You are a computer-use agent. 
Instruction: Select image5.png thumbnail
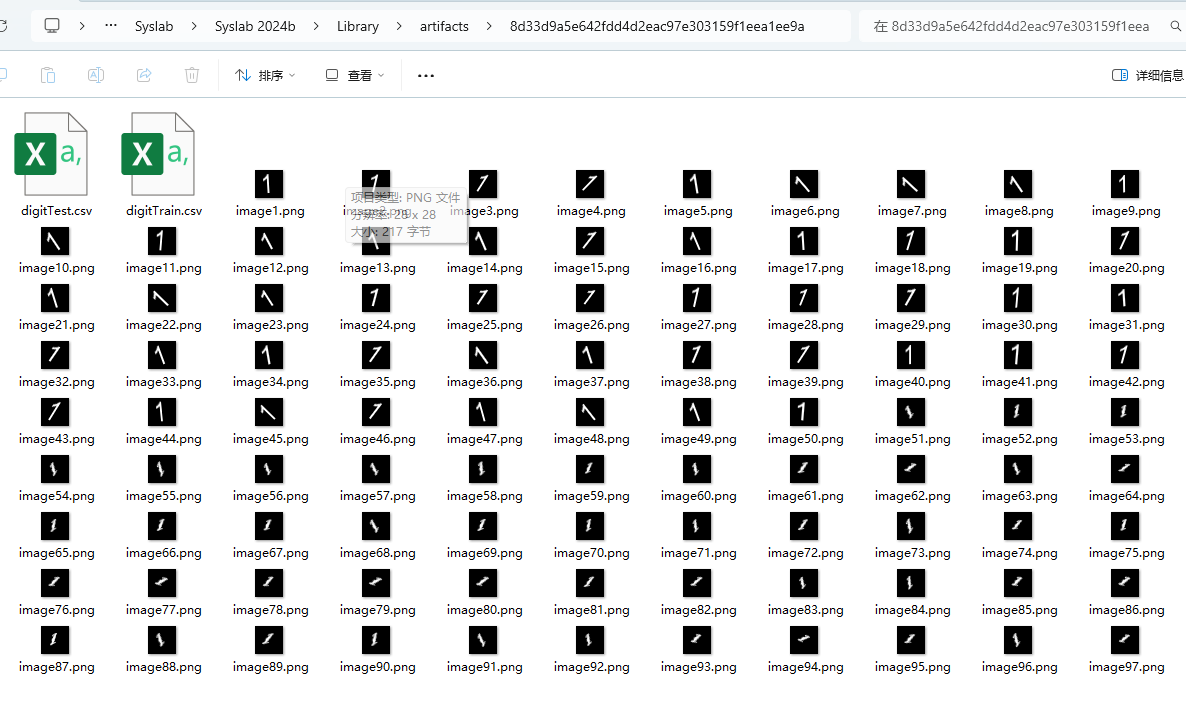(x=697, y=184)
